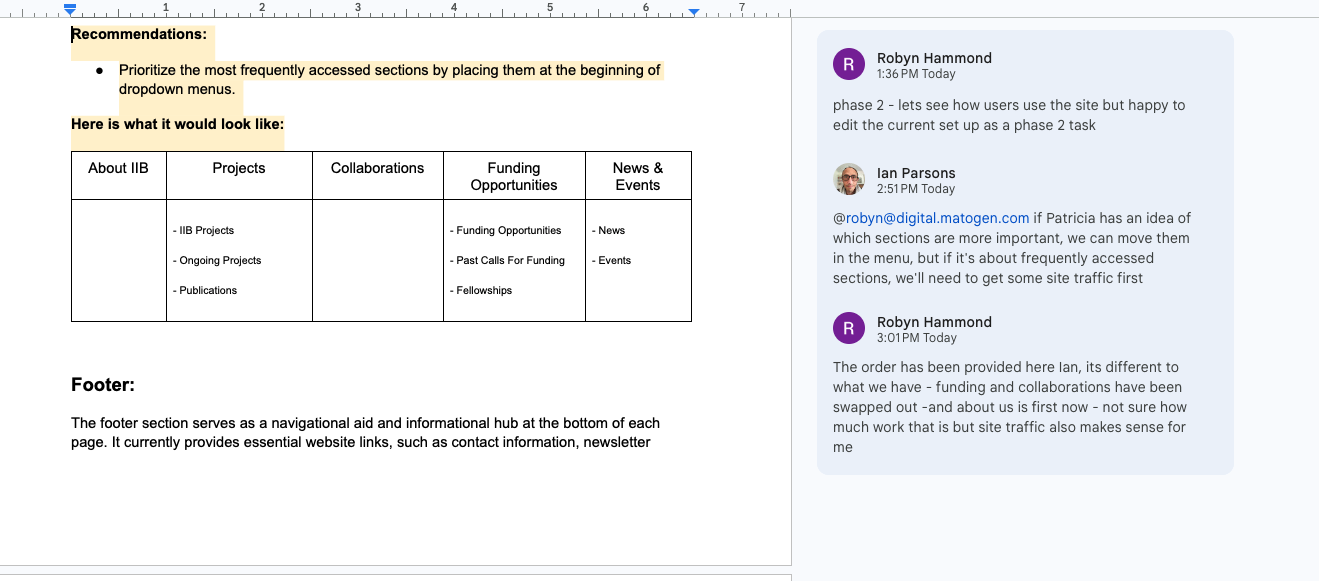Open the robyn@digital.matogen.com mention link

coord(938,218)
